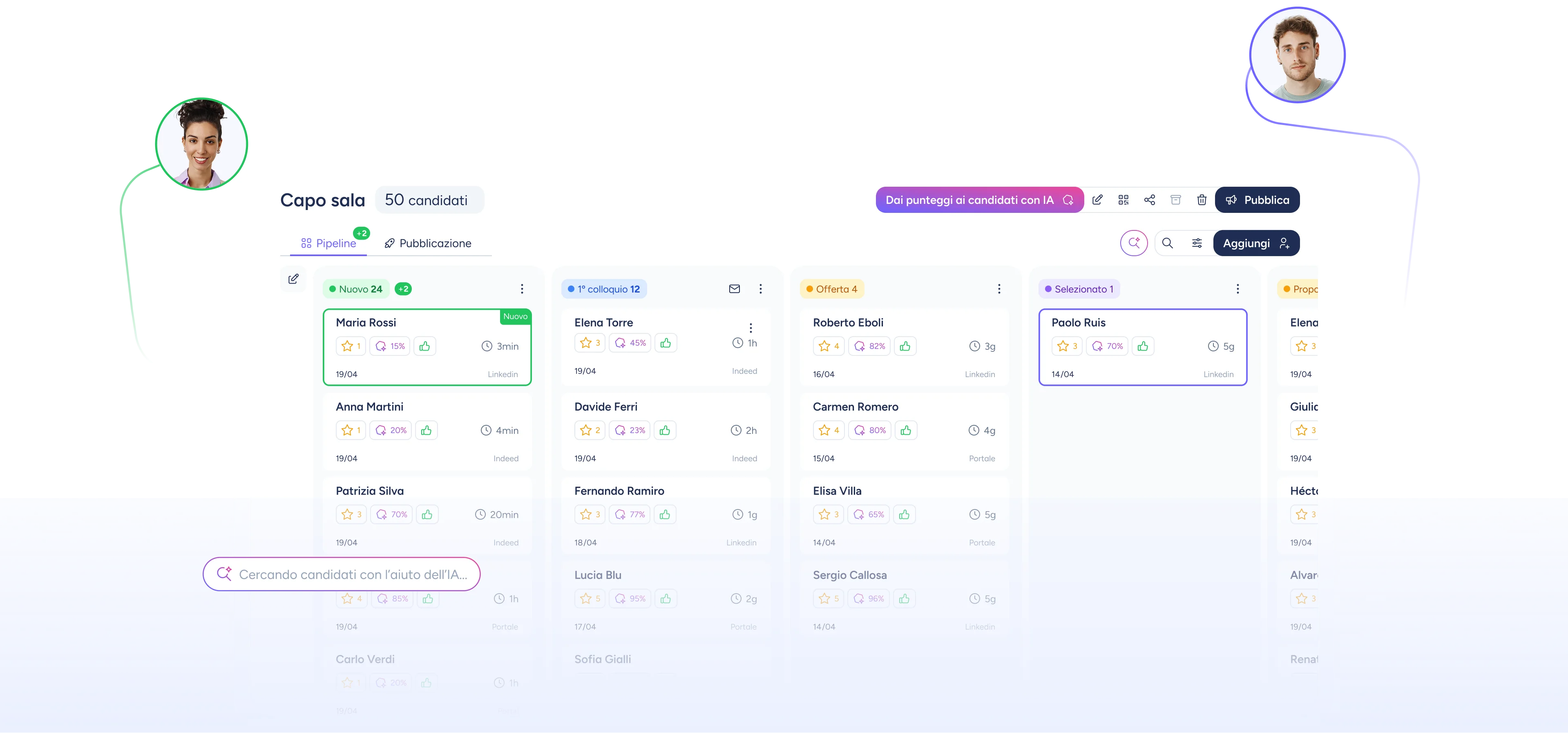The height and width of the screenshot is (733, 1568).
Task: Toggle the thumbs-up on Anna Martini's card
Action: [426, 430]
